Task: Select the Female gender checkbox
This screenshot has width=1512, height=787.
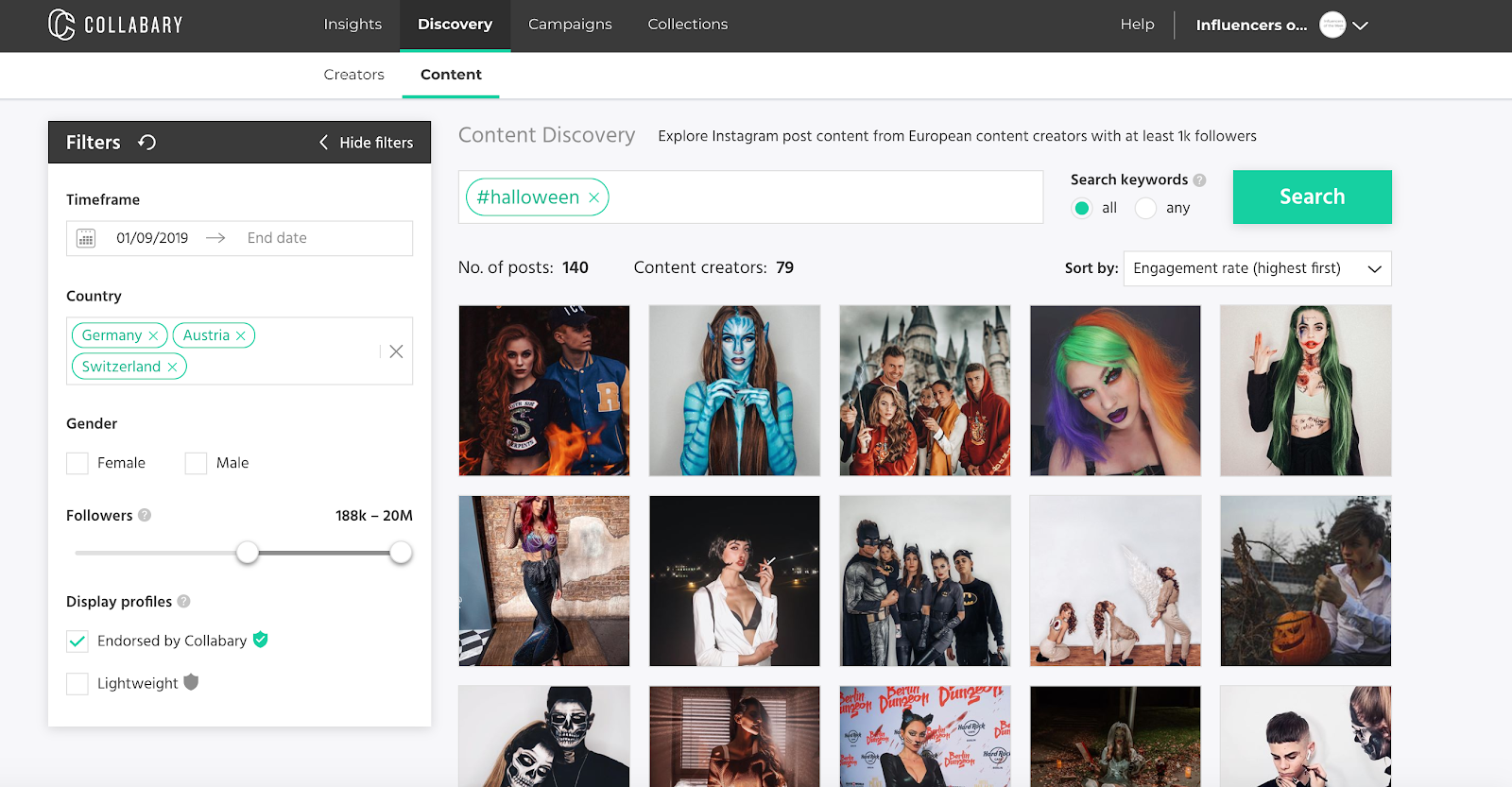Action: 77,463
